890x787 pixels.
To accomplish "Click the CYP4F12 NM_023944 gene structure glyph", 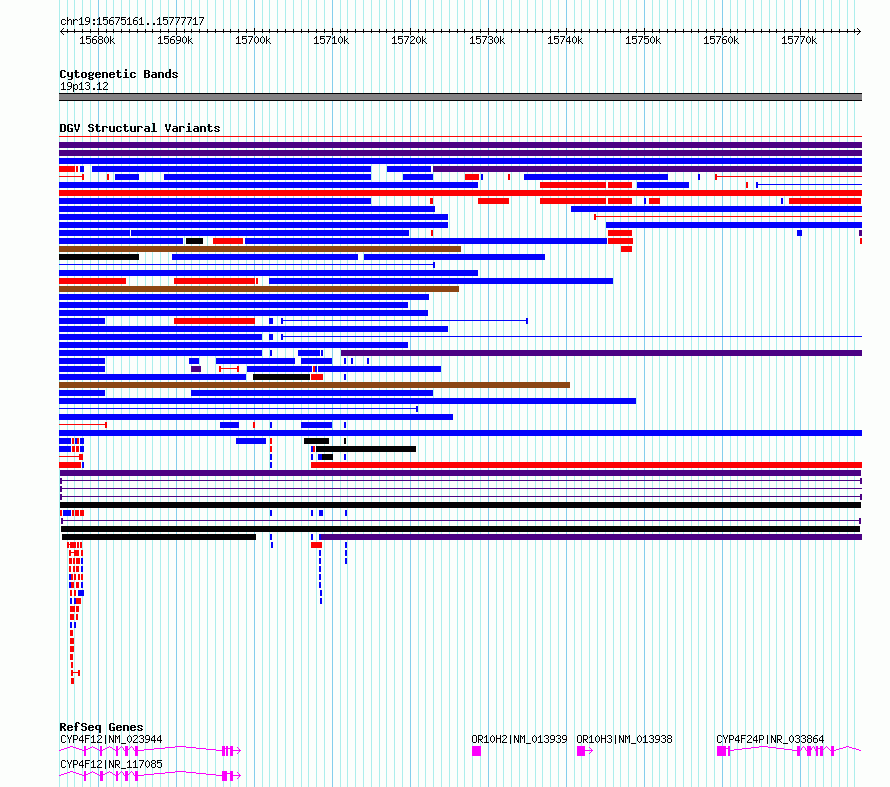I will 150,751.
